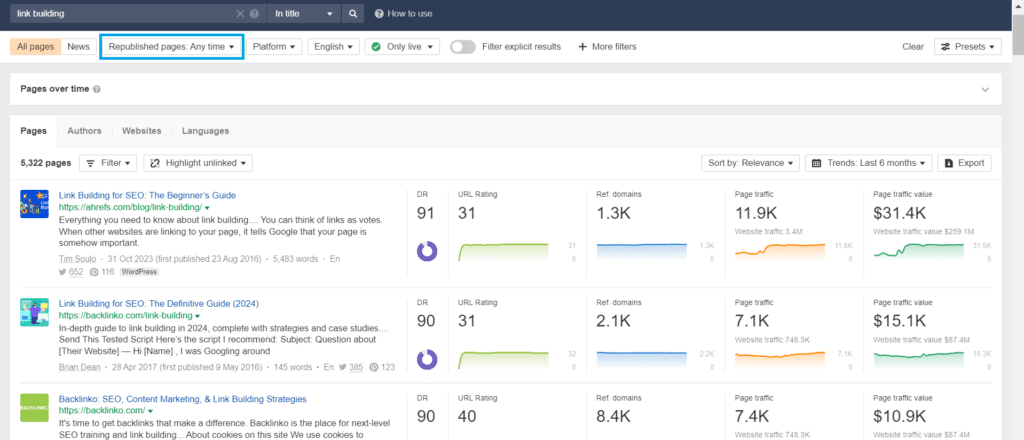This screenshot has width=1024, height=440.
Task: Switch to the Websites tab
Action: click(142, 131)
